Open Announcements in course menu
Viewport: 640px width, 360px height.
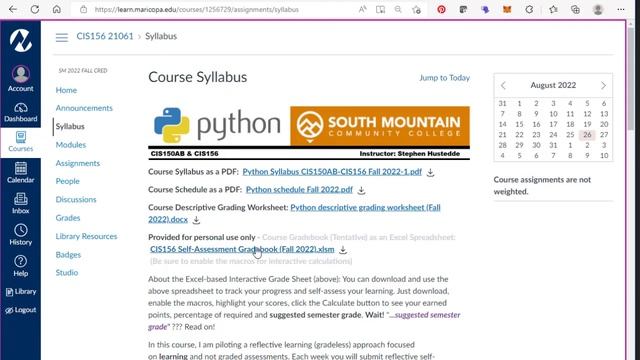pos(84,108)
